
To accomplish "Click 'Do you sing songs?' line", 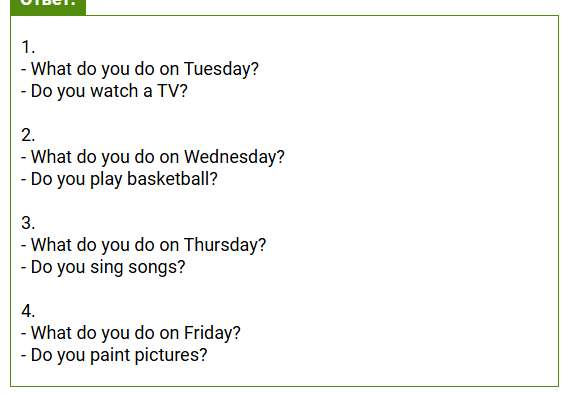I will pyautogui.click(x=103, y=268).
